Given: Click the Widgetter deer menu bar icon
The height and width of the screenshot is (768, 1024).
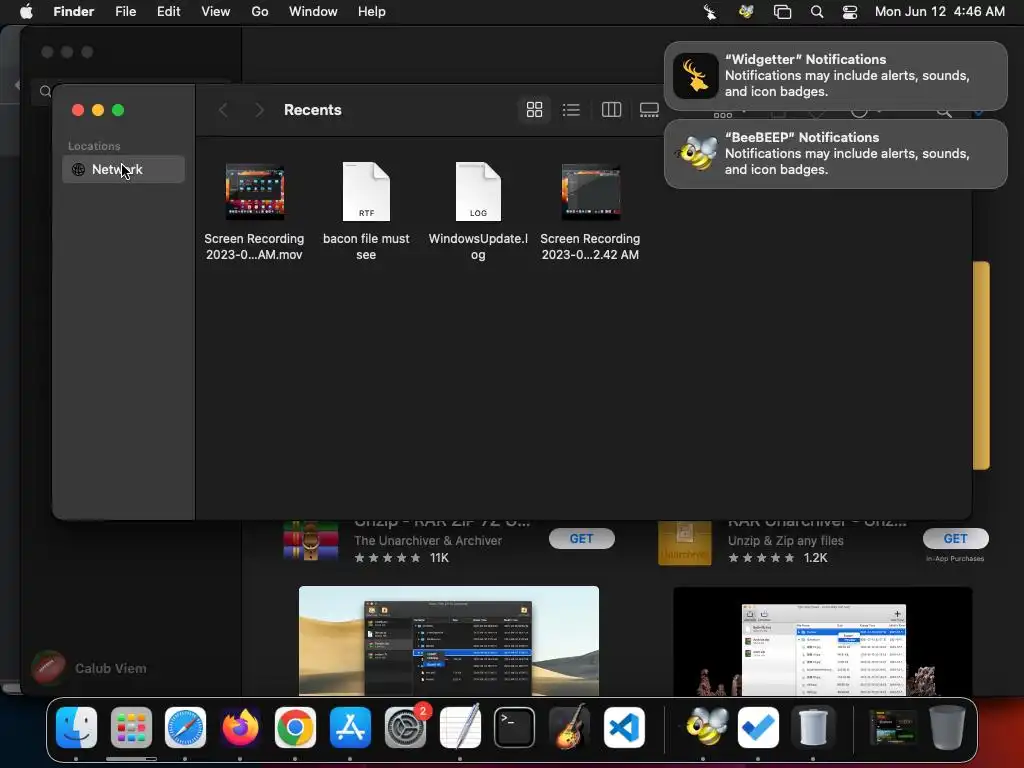Looking at the screenshot, I should tap(710, 12).
